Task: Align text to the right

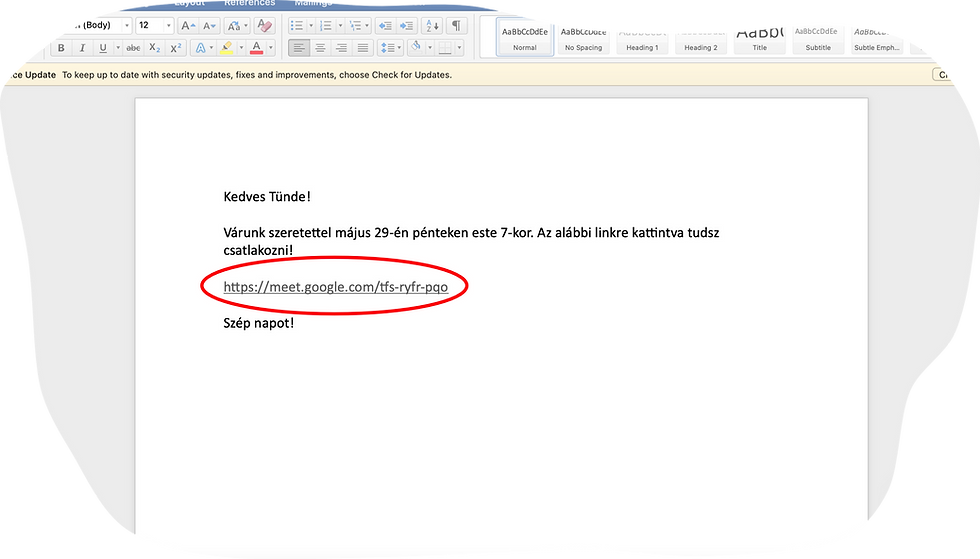Action: click(x=341, y=48)
